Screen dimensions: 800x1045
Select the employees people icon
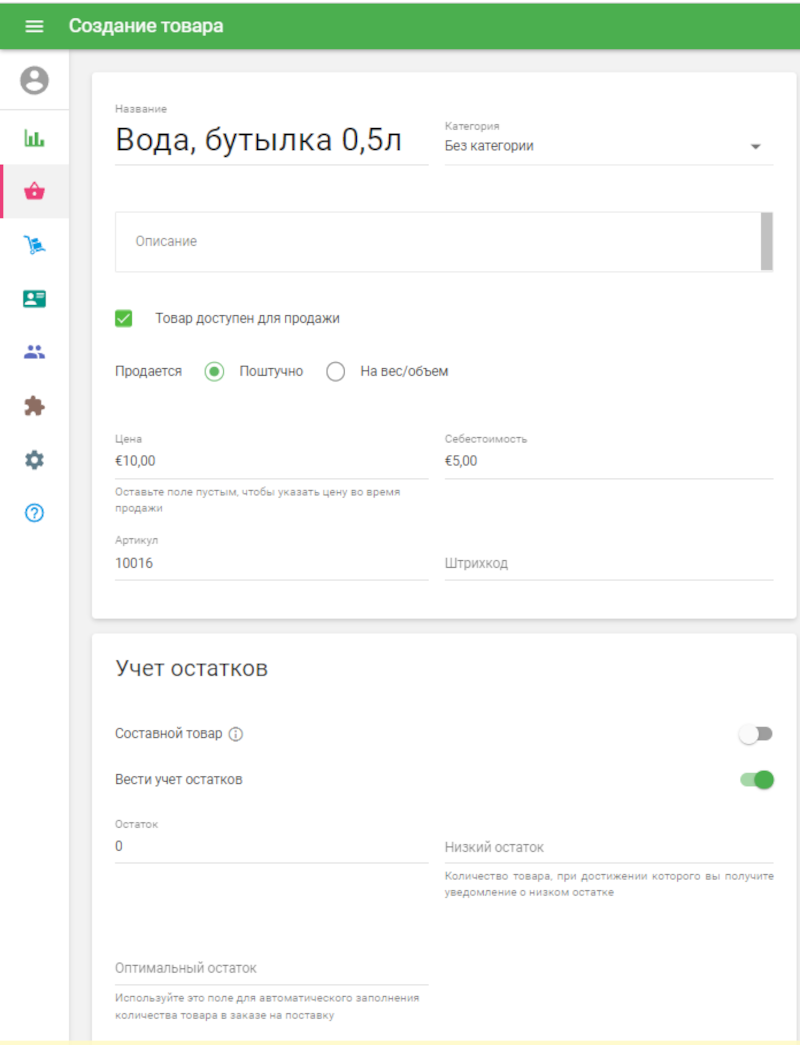33,351
